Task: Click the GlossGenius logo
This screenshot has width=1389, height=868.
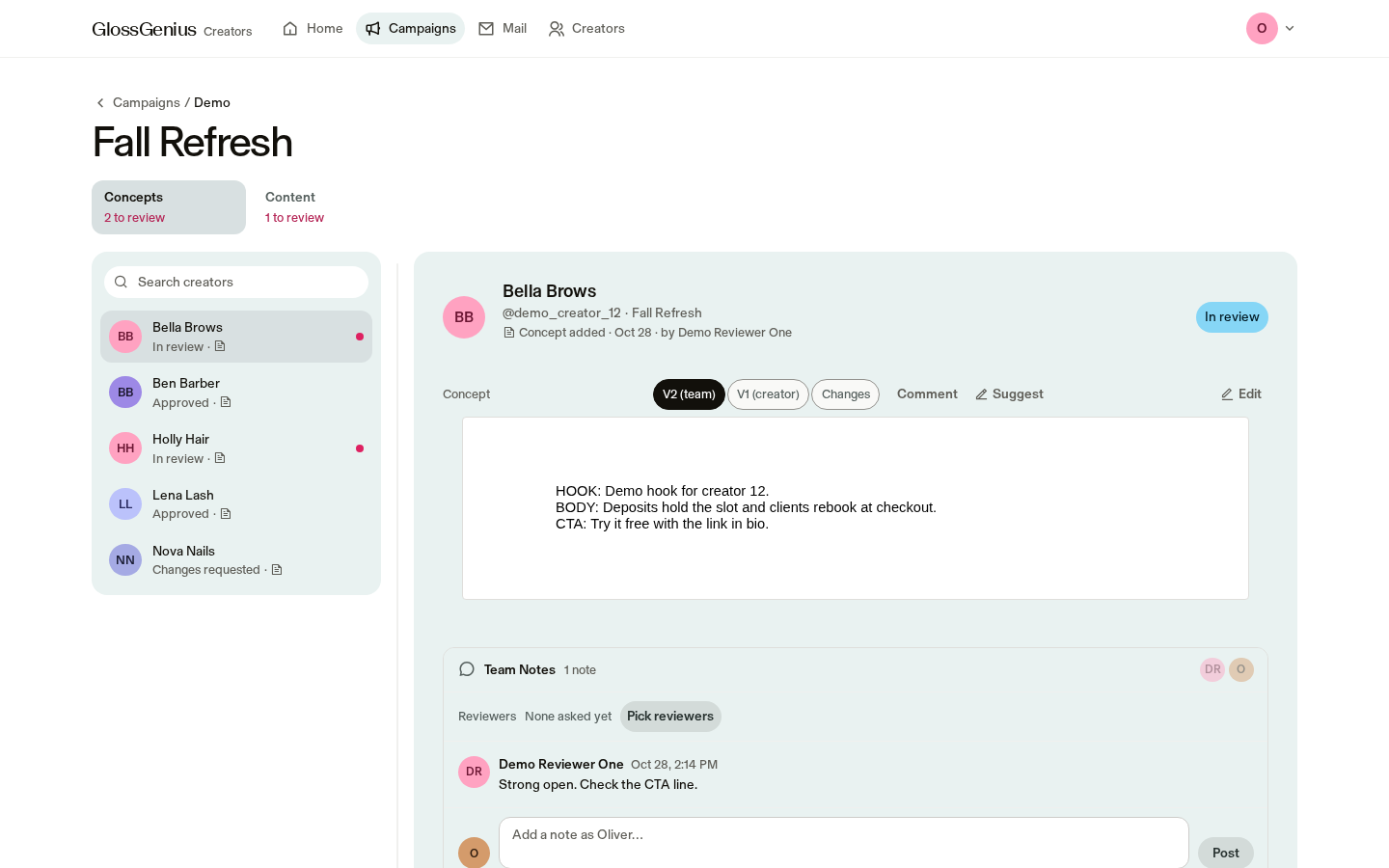Action: click(x=144, y=29)
